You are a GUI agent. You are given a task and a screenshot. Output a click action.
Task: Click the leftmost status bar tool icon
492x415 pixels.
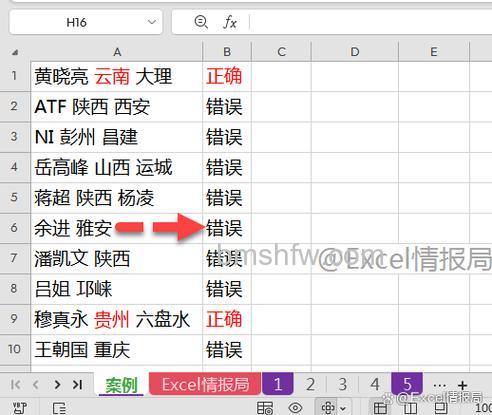point(20,408)
